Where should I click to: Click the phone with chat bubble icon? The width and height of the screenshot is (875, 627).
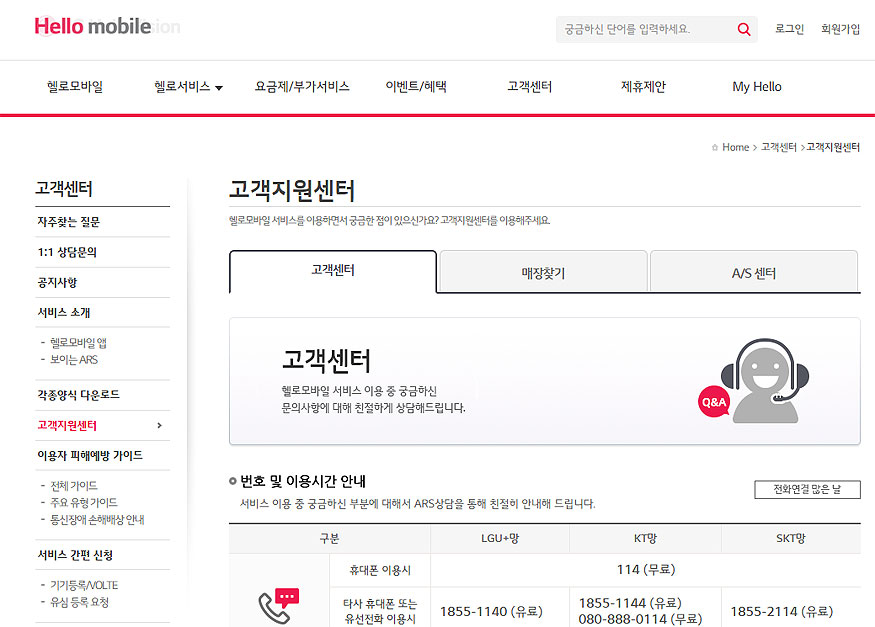tap(278, 603)
